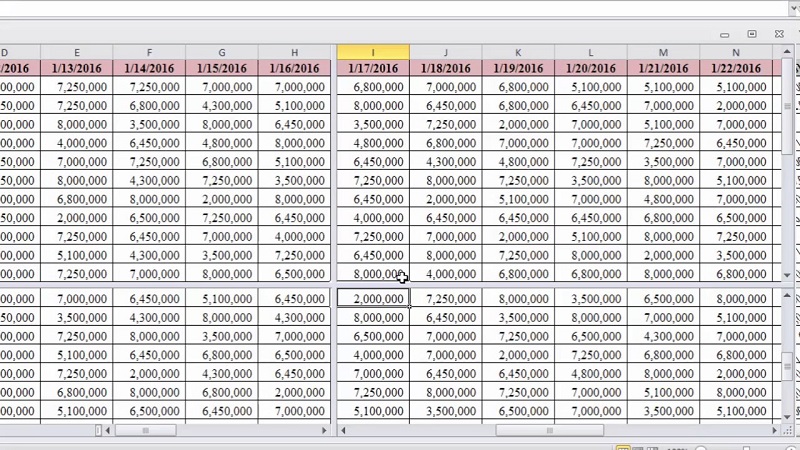The width and height of the screenshot is (800, 450).
Task: Select 8,000,000 cell in column L upper pane
Action: [591, 255]
